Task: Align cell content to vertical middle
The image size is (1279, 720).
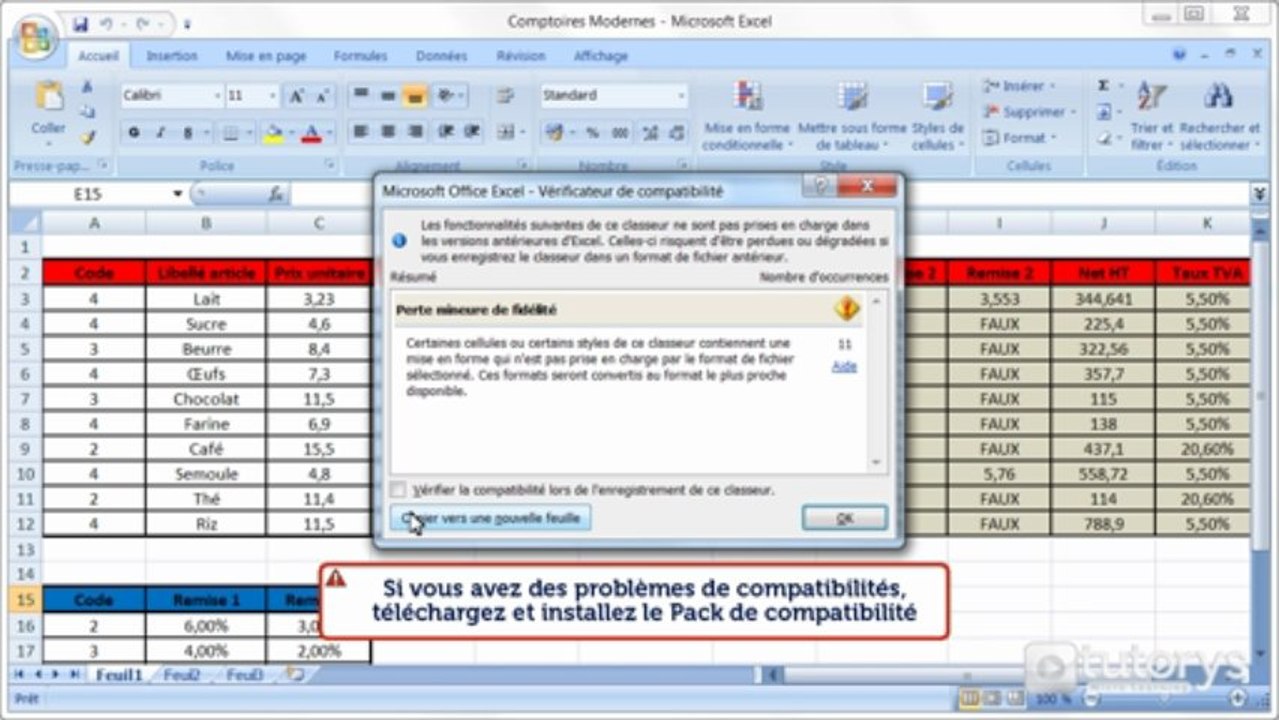Action: 387,96
